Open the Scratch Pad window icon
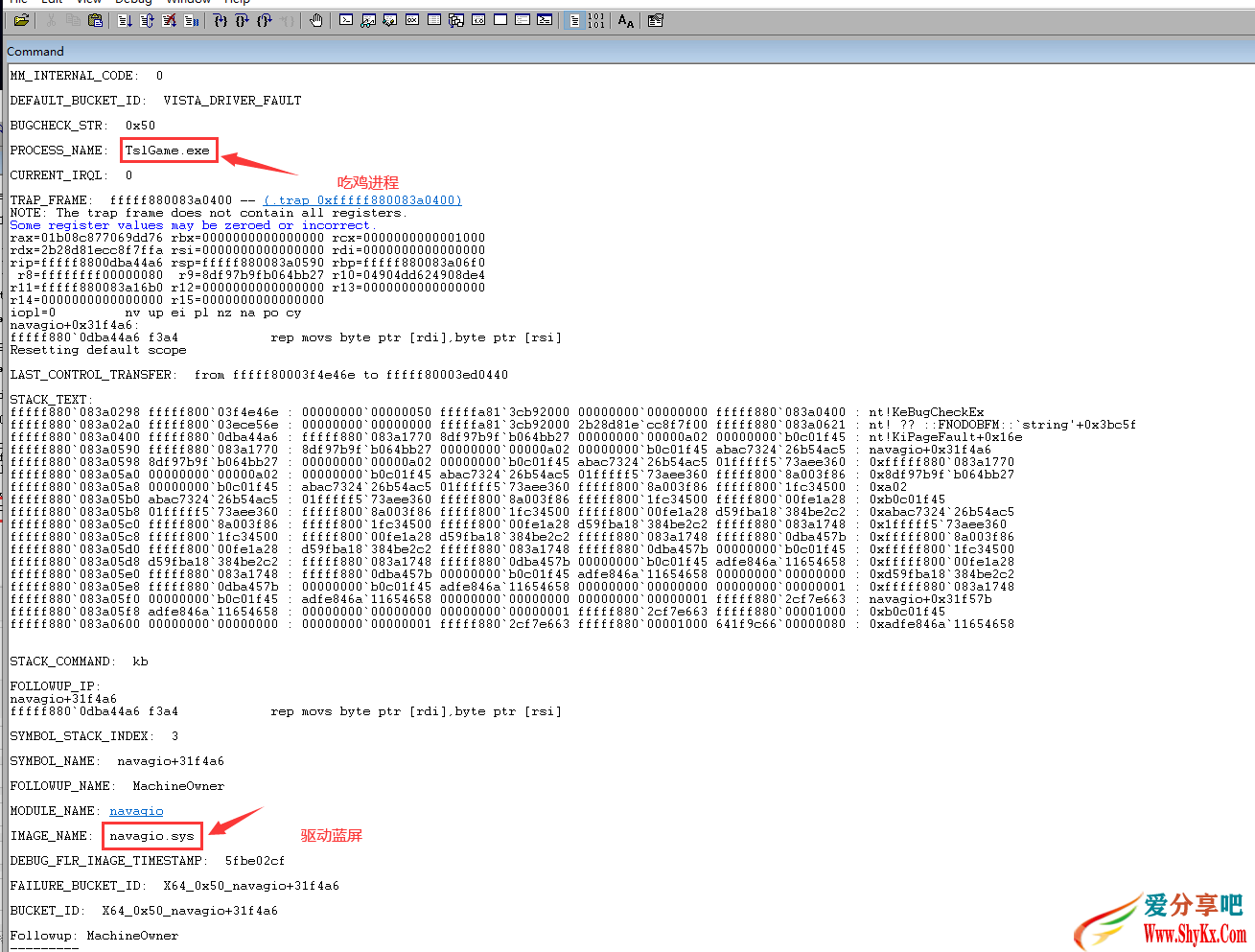Image resolution: width=1255 pixels, height=952 pixels. [500, 20]
